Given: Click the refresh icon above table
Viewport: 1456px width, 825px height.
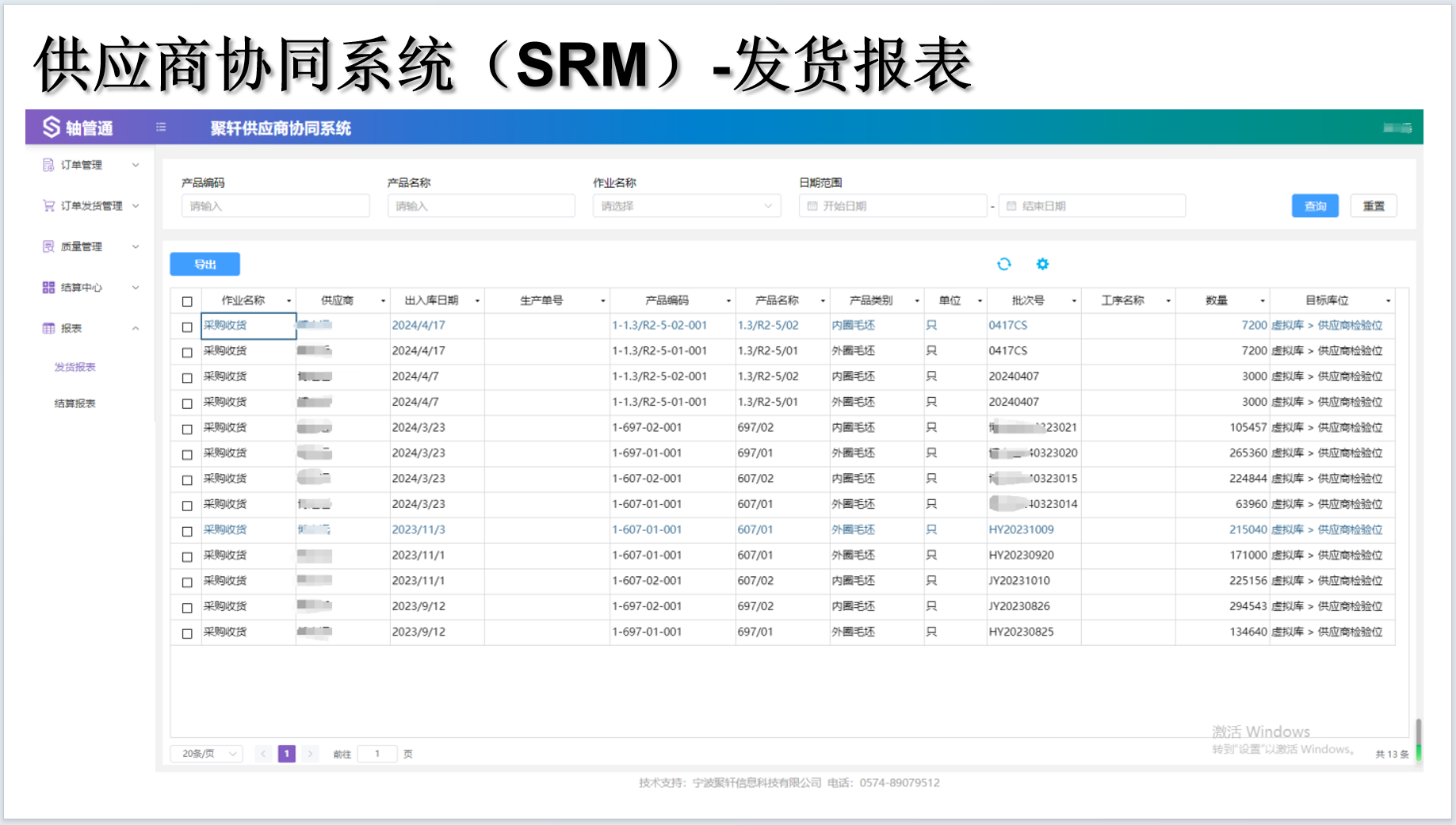Looking at the screenshot, I should coord(1004,264).
